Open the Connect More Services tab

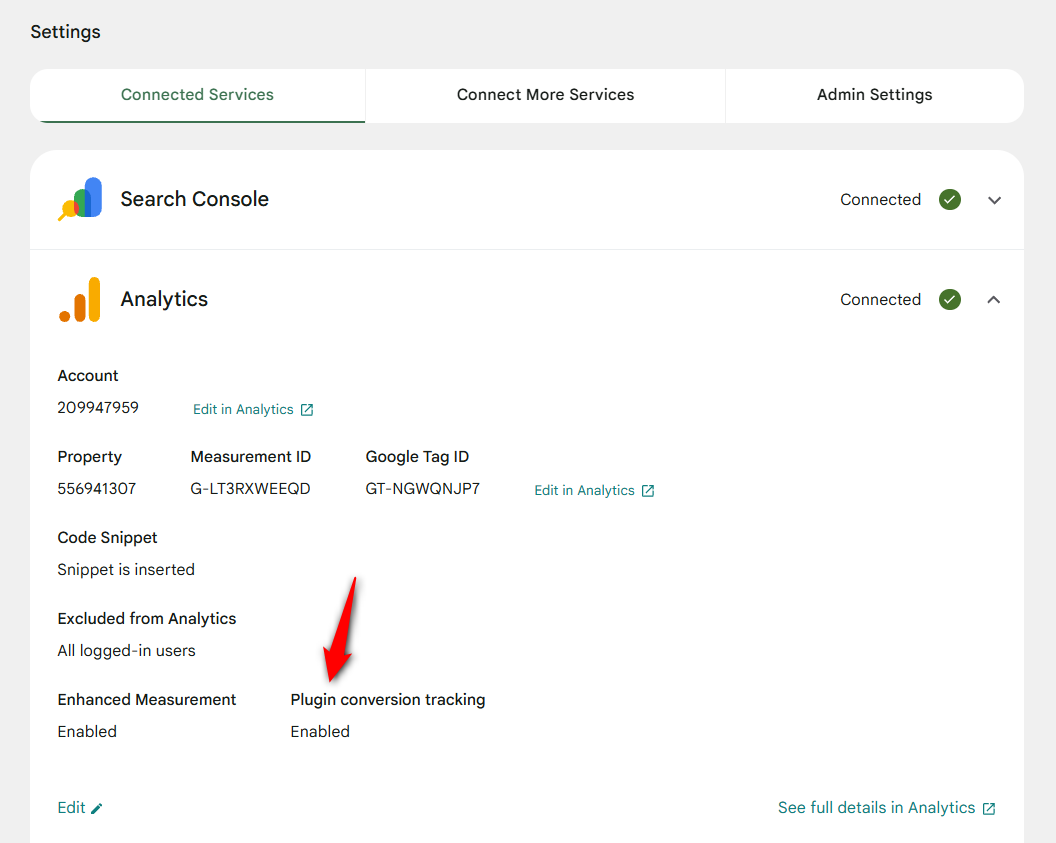click(x=546, y=95)
